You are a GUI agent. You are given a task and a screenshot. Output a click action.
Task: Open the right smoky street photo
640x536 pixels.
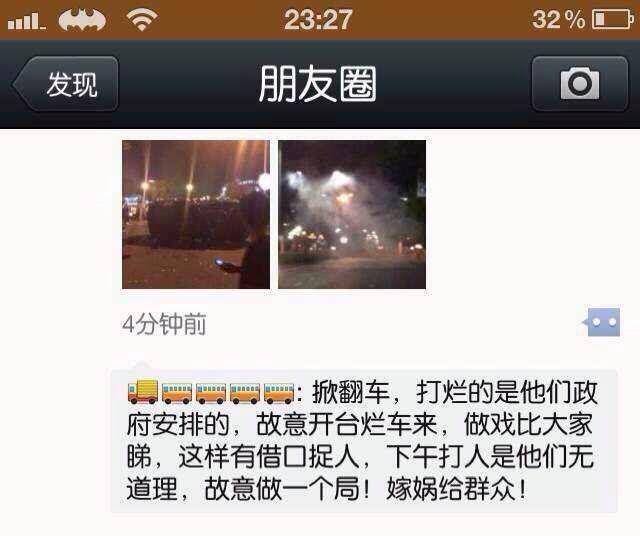tap(352, 215)
